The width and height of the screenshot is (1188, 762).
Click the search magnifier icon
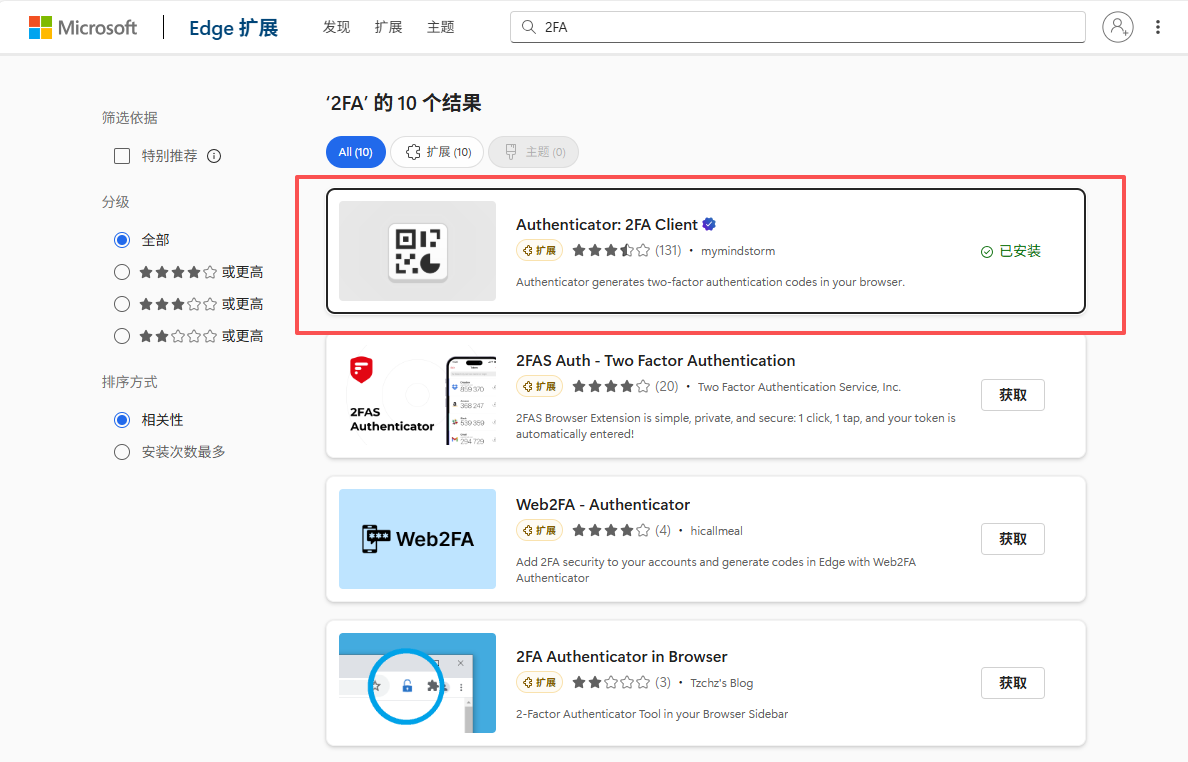pyautogui.click(x=528, y=27)
